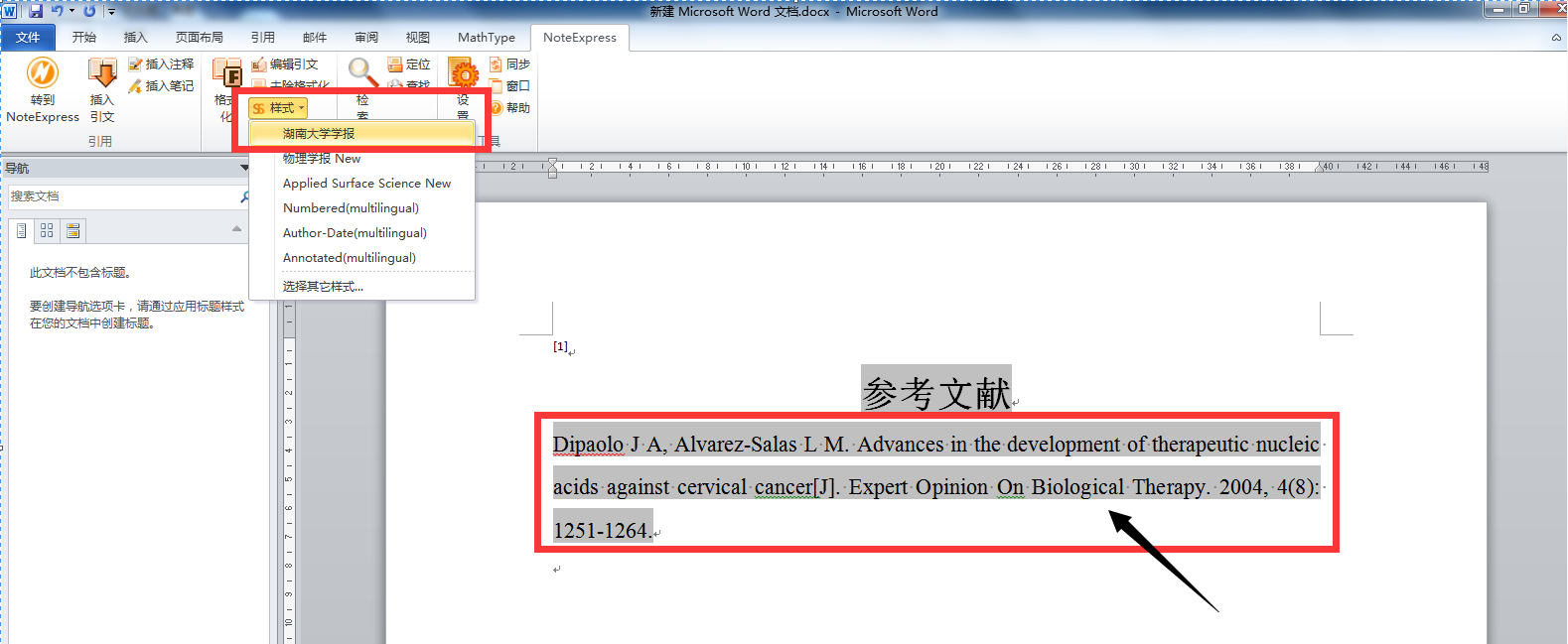Viewport: 1568px width, 644px height.
Task: Click Edit Citation (编辑引文)
Action: click(285, 64)
